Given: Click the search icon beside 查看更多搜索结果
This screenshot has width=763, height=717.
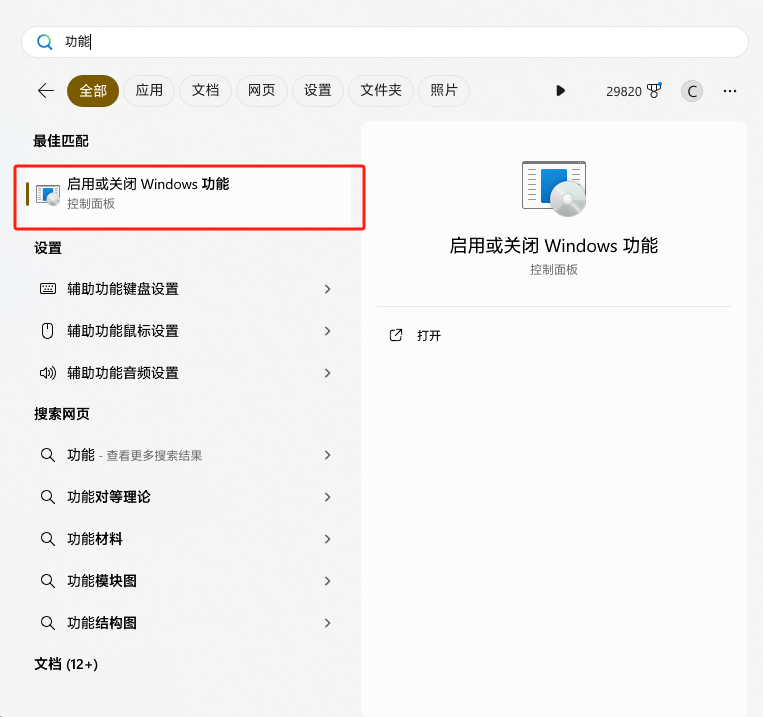Looking at the screenshot, I should point(48,455).
